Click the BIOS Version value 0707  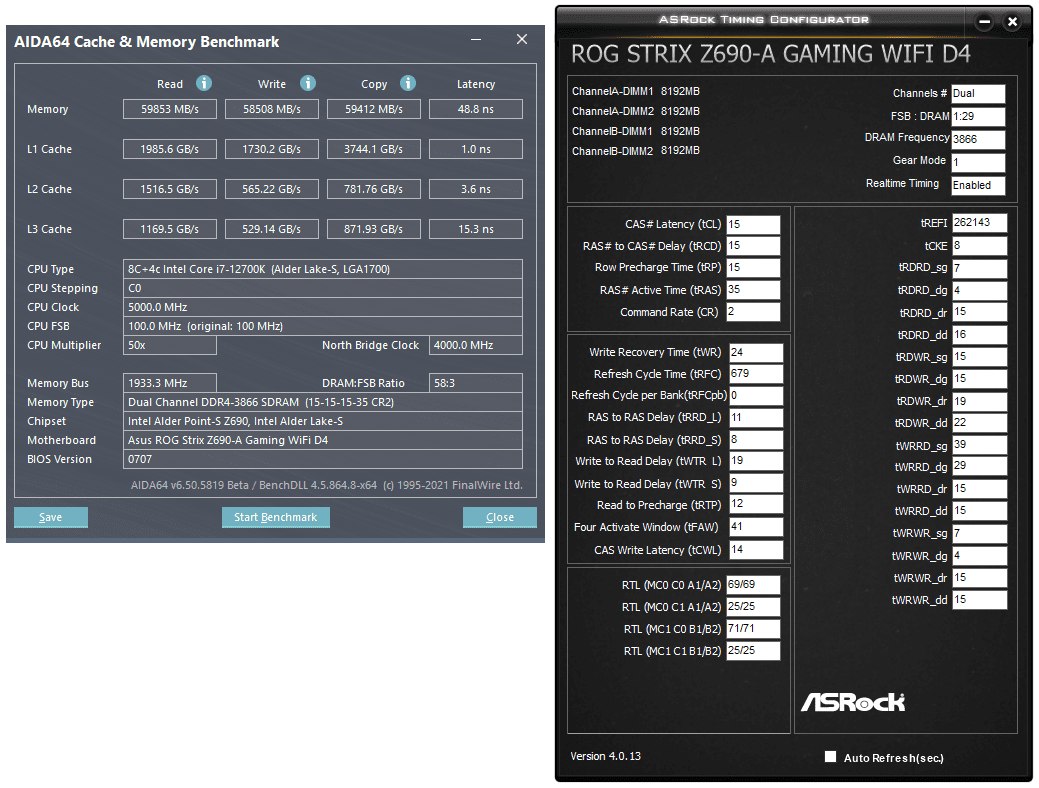(323, 459)
